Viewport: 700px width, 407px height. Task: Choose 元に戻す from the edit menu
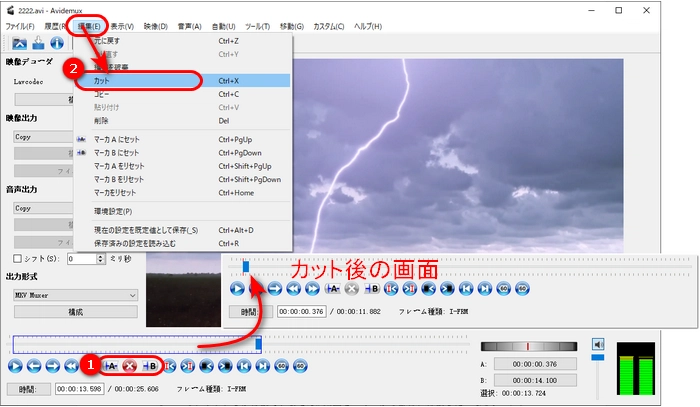click(x=182, y=41)
